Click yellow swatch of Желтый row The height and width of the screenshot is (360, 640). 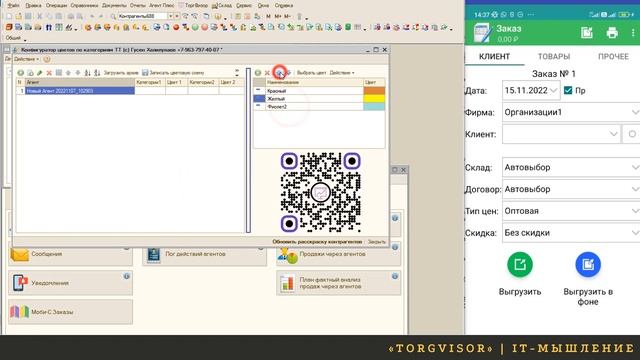point(374,98)
